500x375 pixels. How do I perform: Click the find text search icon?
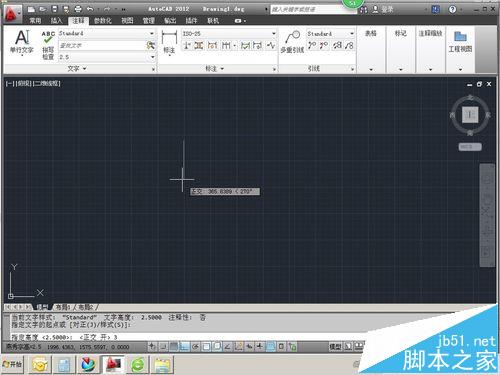click(151, 45)
